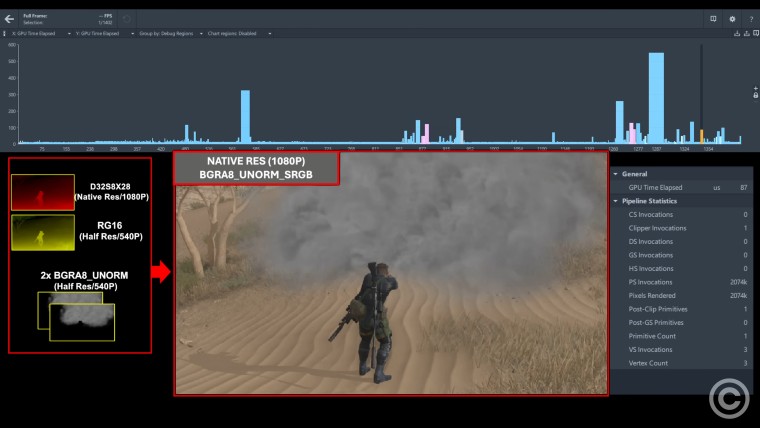Click the help question mark icon
Viewport: 760px width, 428px height.
pos(749,18)
